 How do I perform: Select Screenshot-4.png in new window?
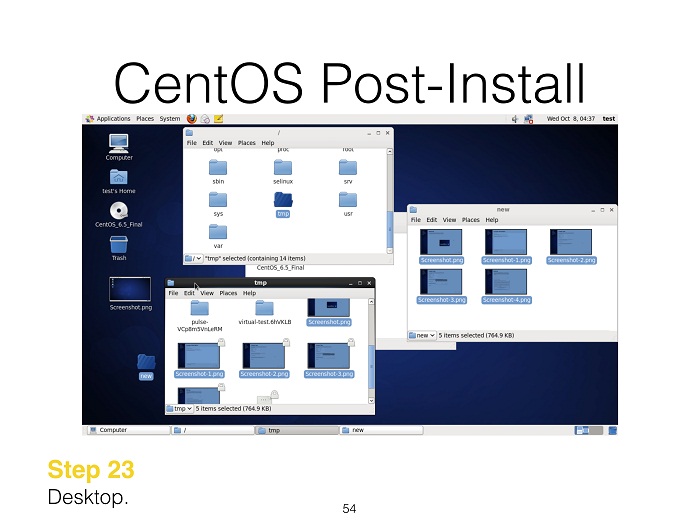coord(506,286)
